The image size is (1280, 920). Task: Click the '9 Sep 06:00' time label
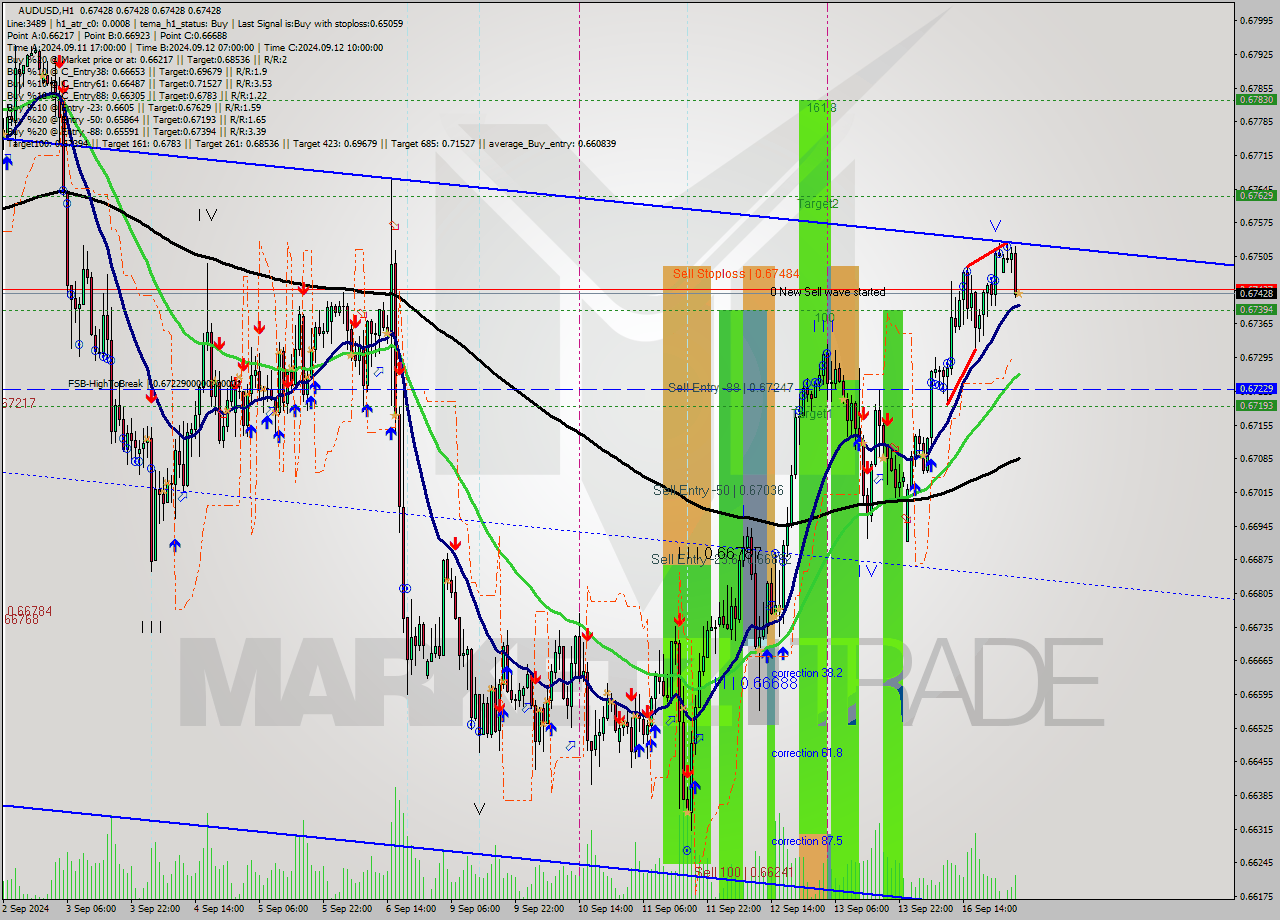(475, 909)
